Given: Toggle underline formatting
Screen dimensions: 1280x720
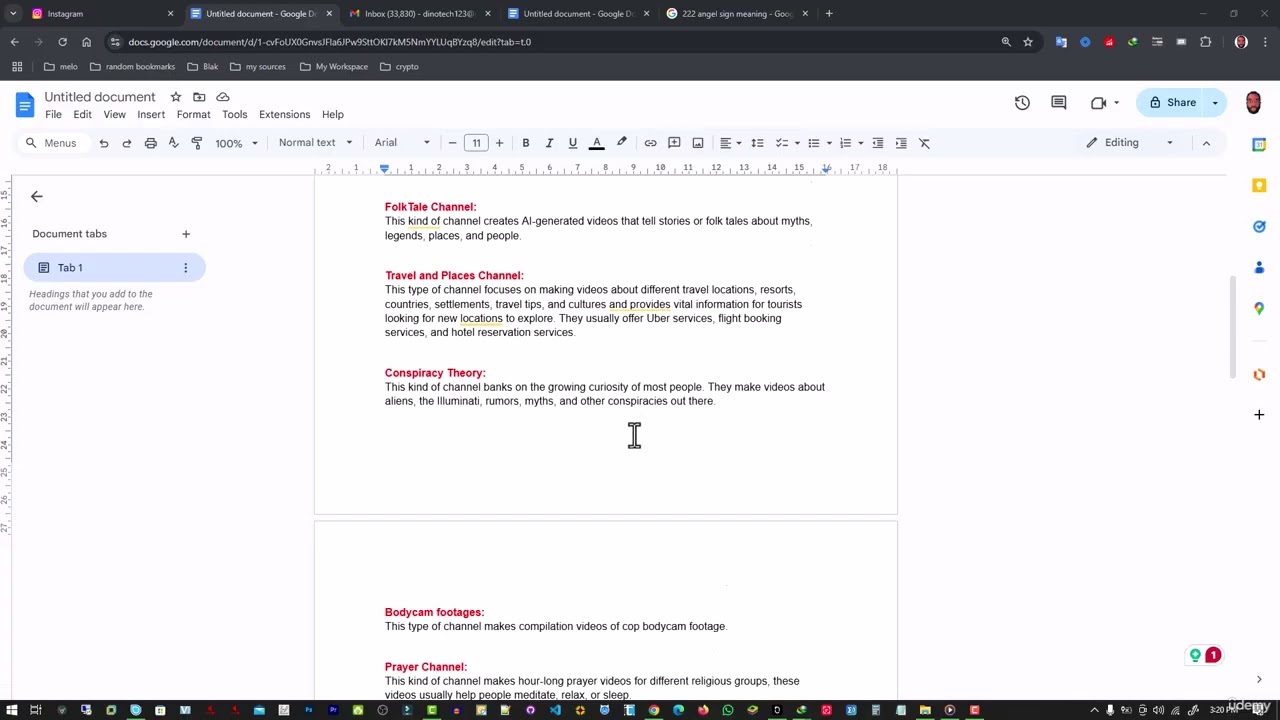Looking at the screenshot, I should click(573, 143).
